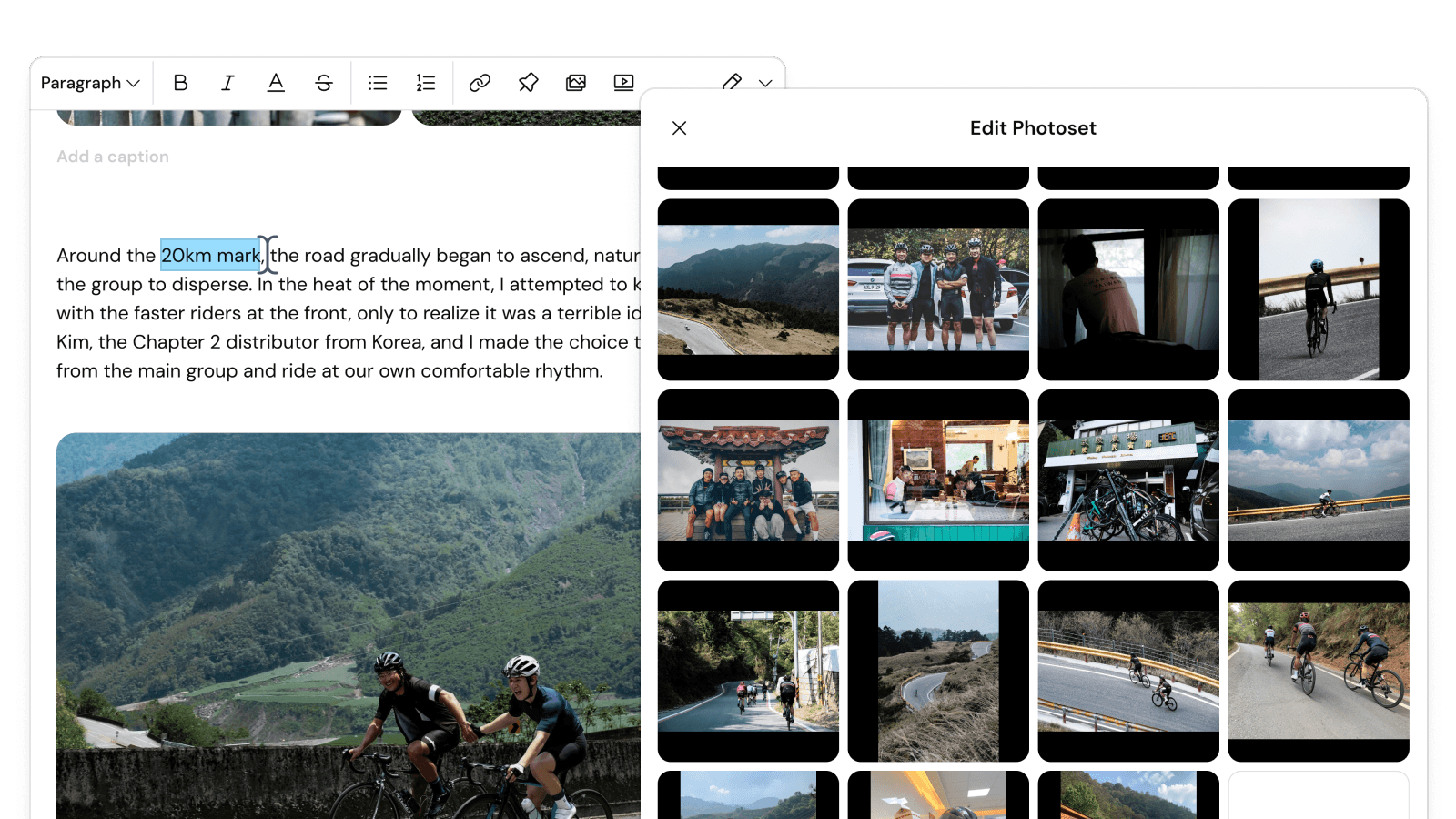Insert a bulleted list
1456x819 pixels.
tap(378, 83)
